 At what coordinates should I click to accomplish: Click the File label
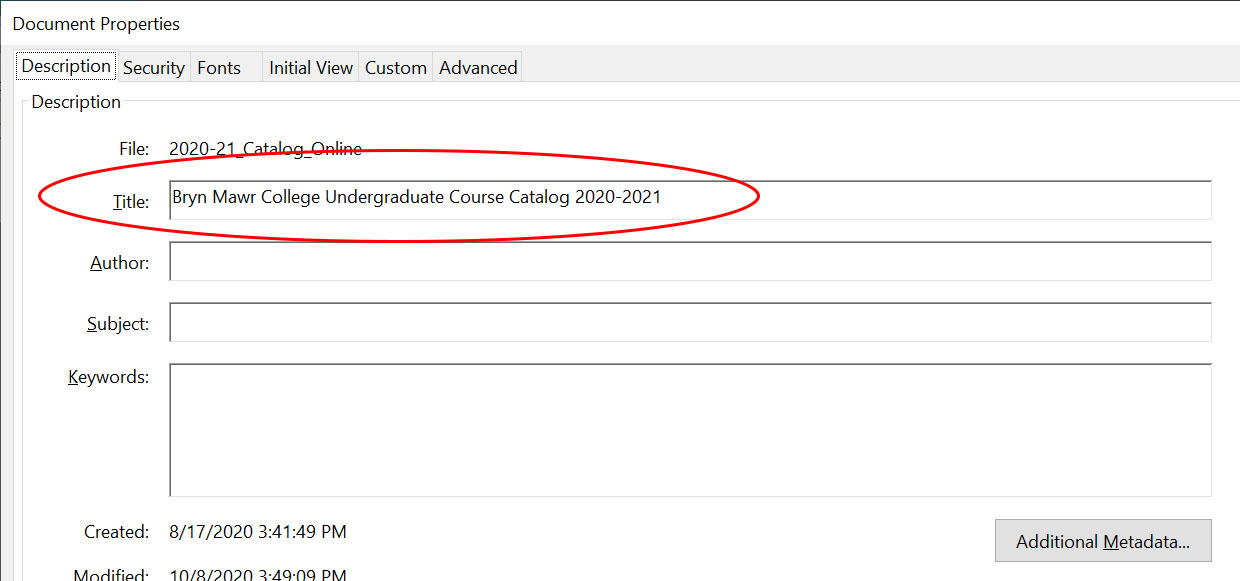click(134, 149)
